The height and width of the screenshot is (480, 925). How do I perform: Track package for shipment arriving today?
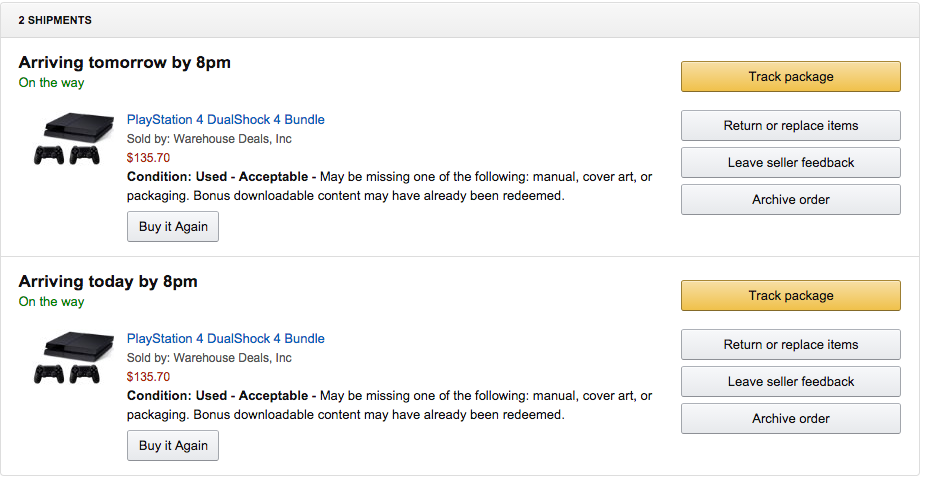pyautogui.click(x=790, y=295)
